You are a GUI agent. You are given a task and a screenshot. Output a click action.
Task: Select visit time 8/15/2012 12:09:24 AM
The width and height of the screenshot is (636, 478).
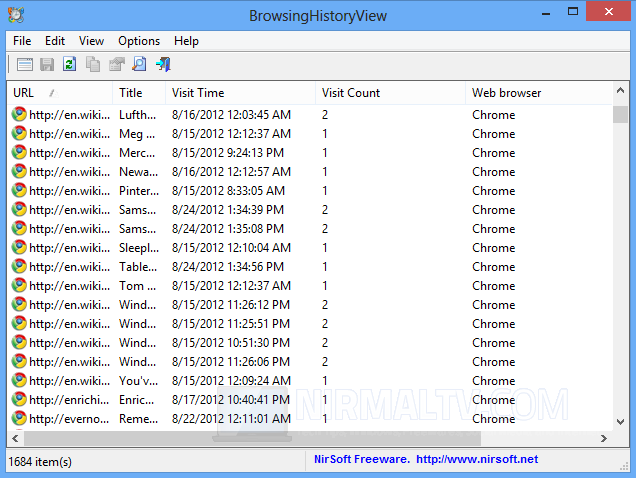point(231,381)
